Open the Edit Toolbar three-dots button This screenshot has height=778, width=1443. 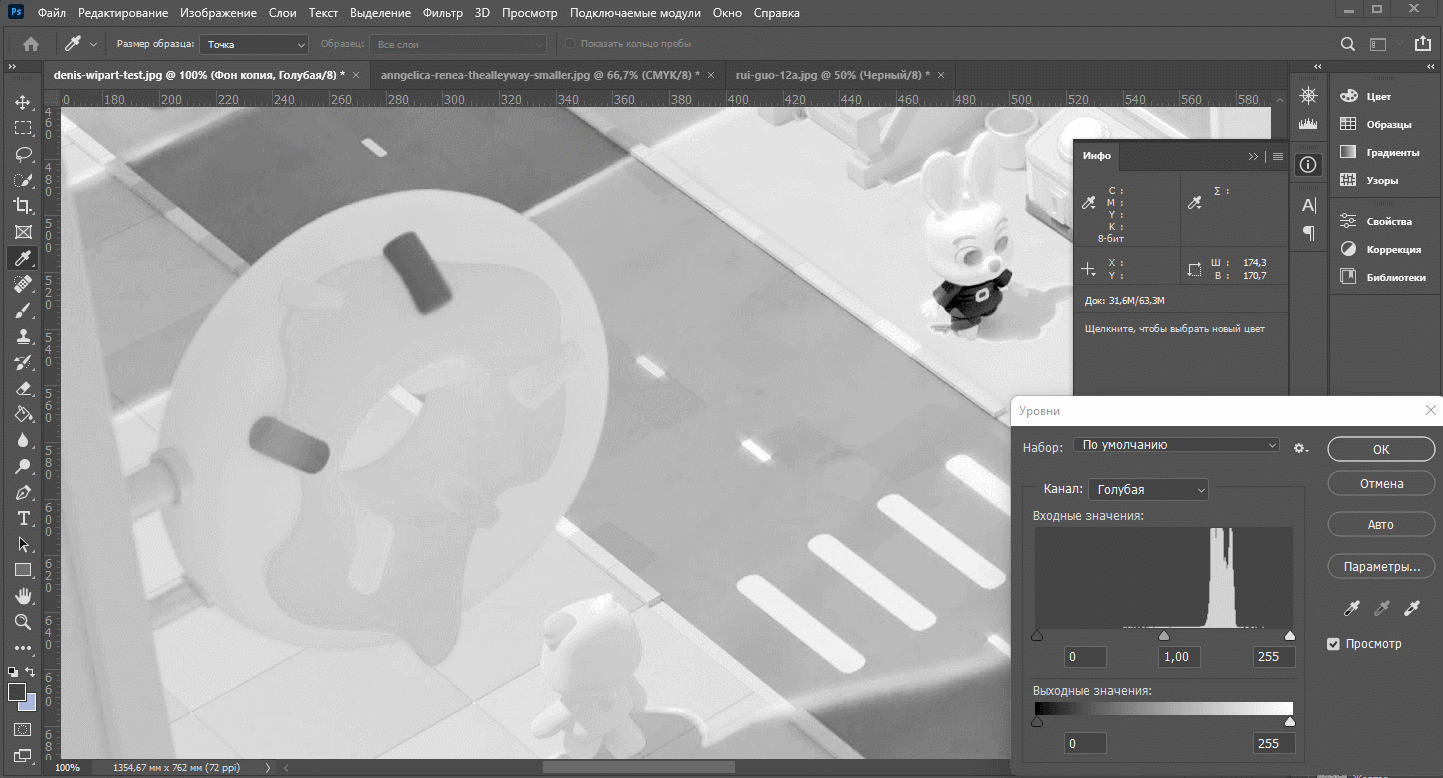pyautogui.click(x=22, y=648)
